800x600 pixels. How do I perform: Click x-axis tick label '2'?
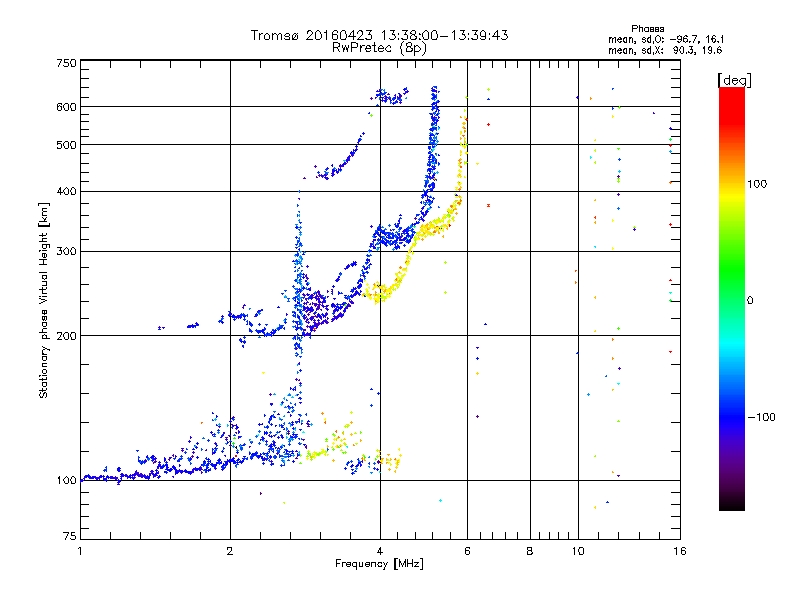click(230, 551)
